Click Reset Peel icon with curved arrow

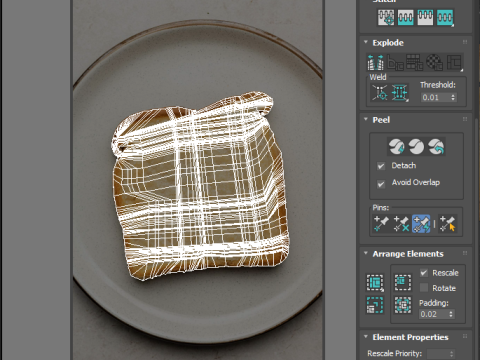pos(436,147)
